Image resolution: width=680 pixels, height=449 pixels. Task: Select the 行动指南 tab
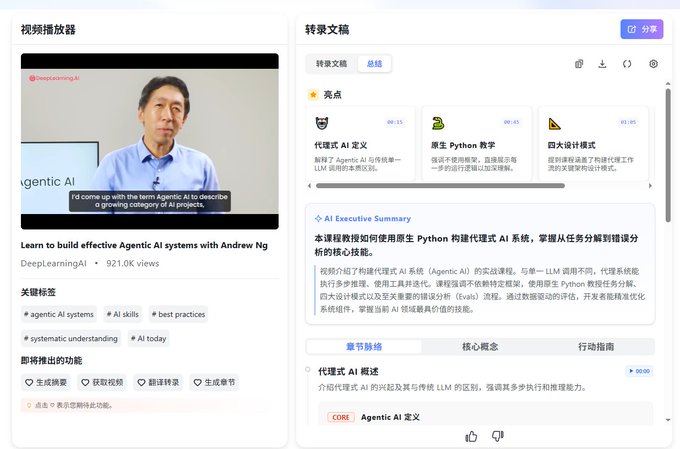pos(596,347)
